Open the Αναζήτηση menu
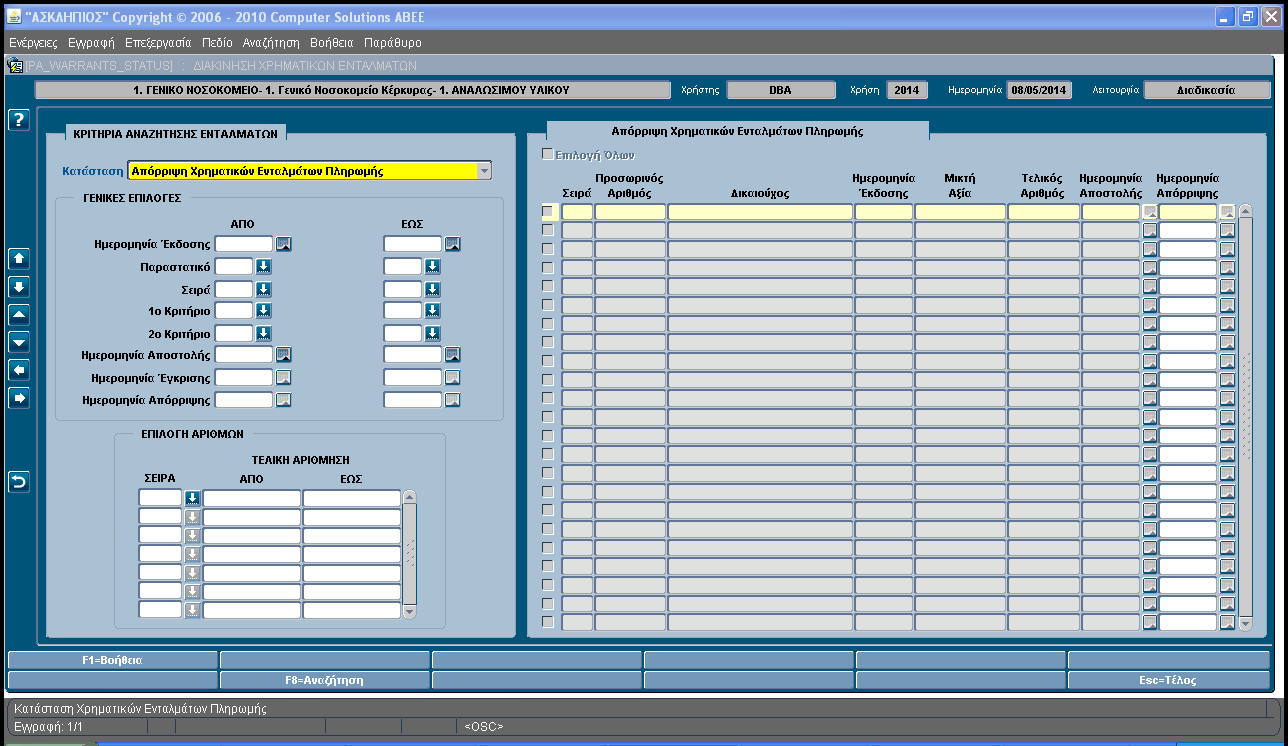1288x746 pixels. pos(271,43)
